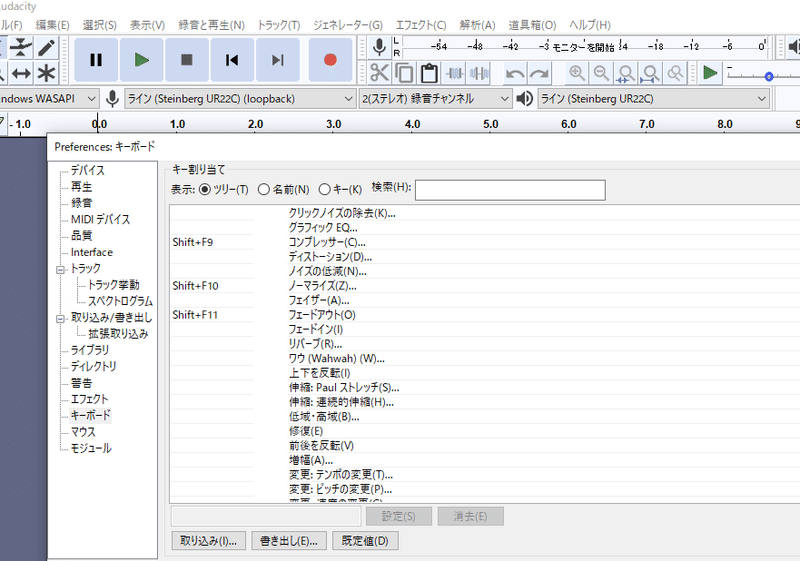Click the recording level meter scale
The width and height of the screenshot is (800, 561).
click(585, 47)
